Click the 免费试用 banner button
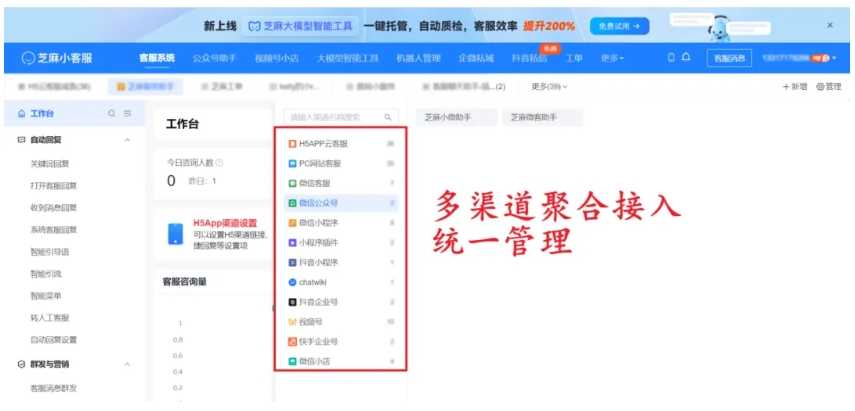The width and height of the screenshot is (855, 411). (619, 26)
